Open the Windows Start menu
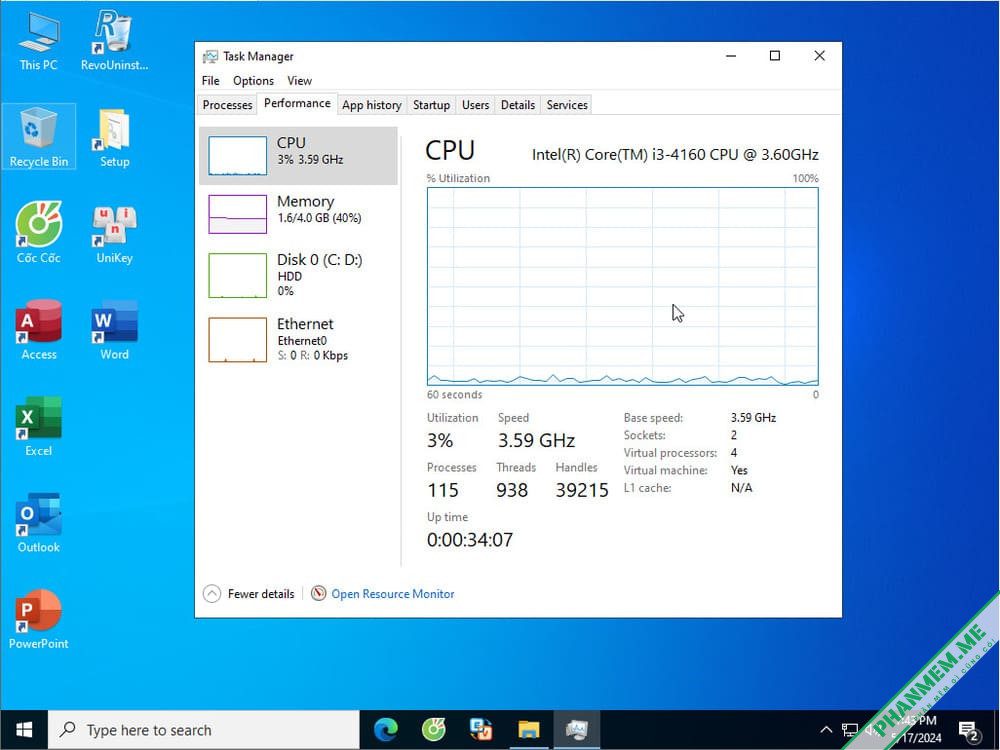The height and width of the screenshot is (750, 1000). tap(24, 730)
